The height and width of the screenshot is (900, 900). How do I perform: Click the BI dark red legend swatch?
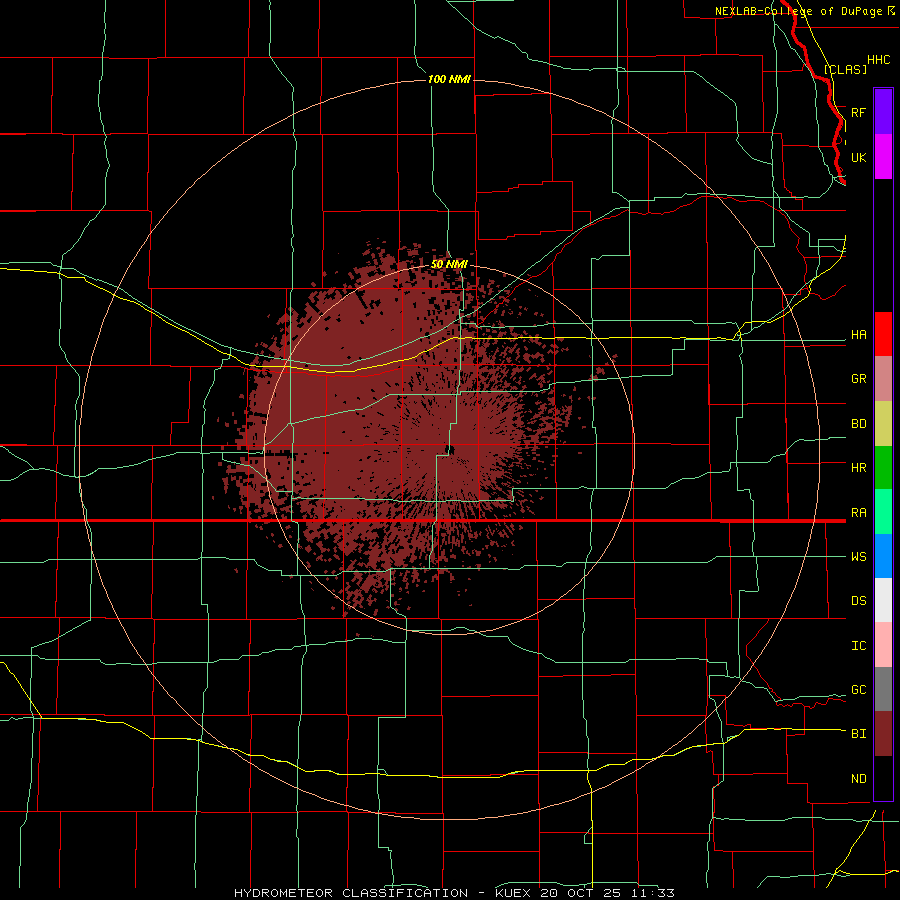883,734
